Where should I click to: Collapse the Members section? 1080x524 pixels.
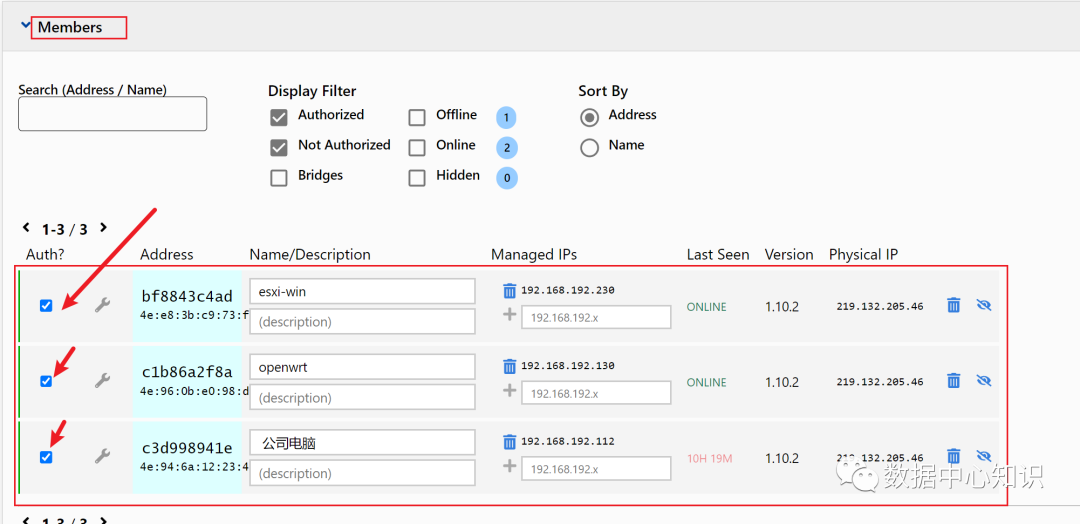(26, 27)
